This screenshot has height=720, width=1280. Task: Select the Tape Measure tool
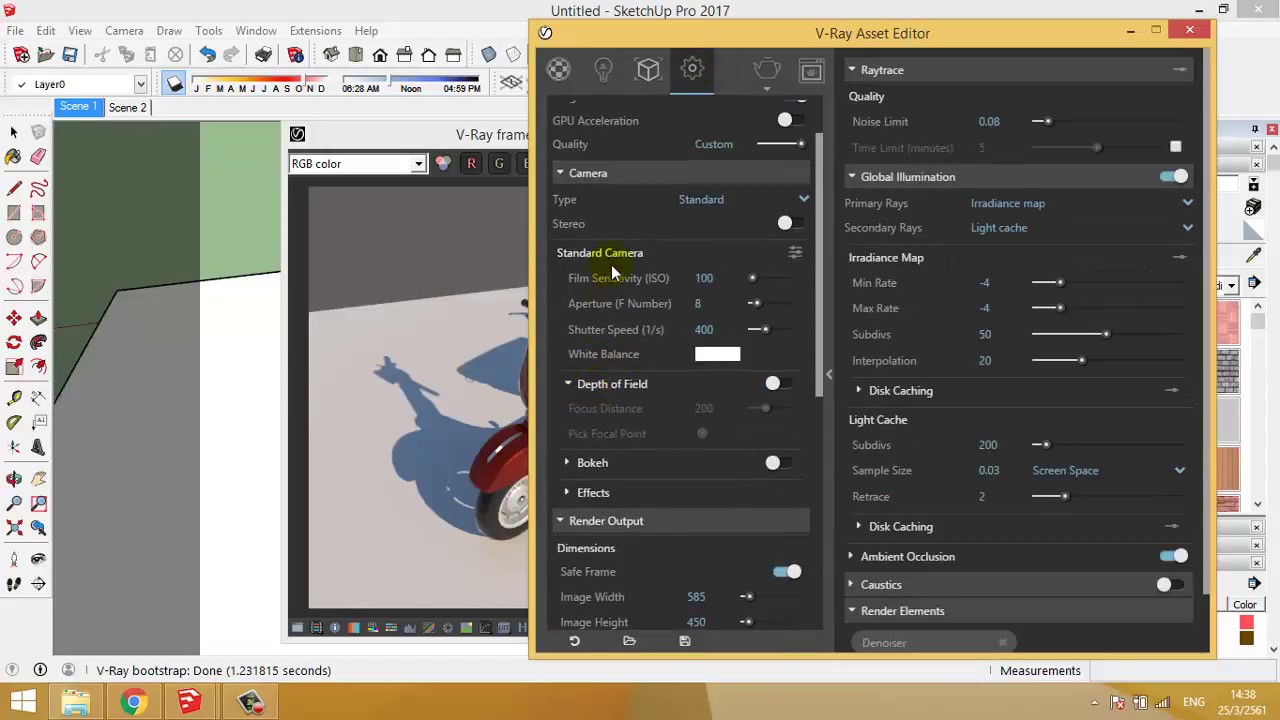point(14,398)
